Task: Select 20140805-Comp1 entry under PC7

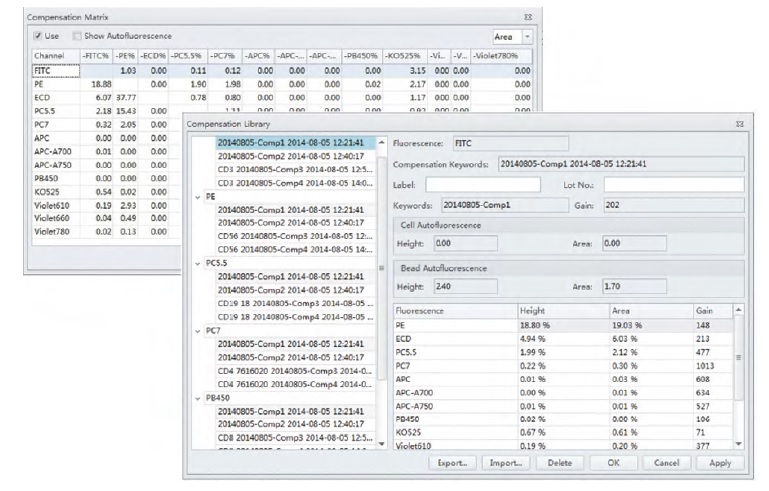Action: 296,344
